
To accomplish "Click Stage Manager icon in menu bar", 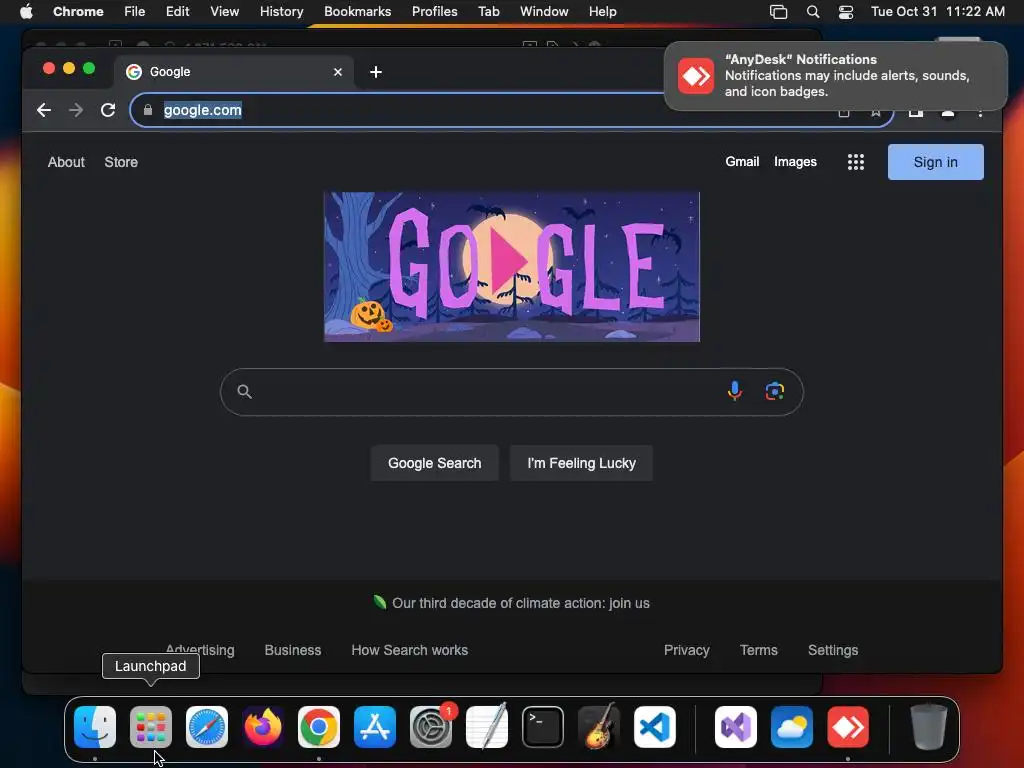I will pyautogui.click(x=778, y=12).
